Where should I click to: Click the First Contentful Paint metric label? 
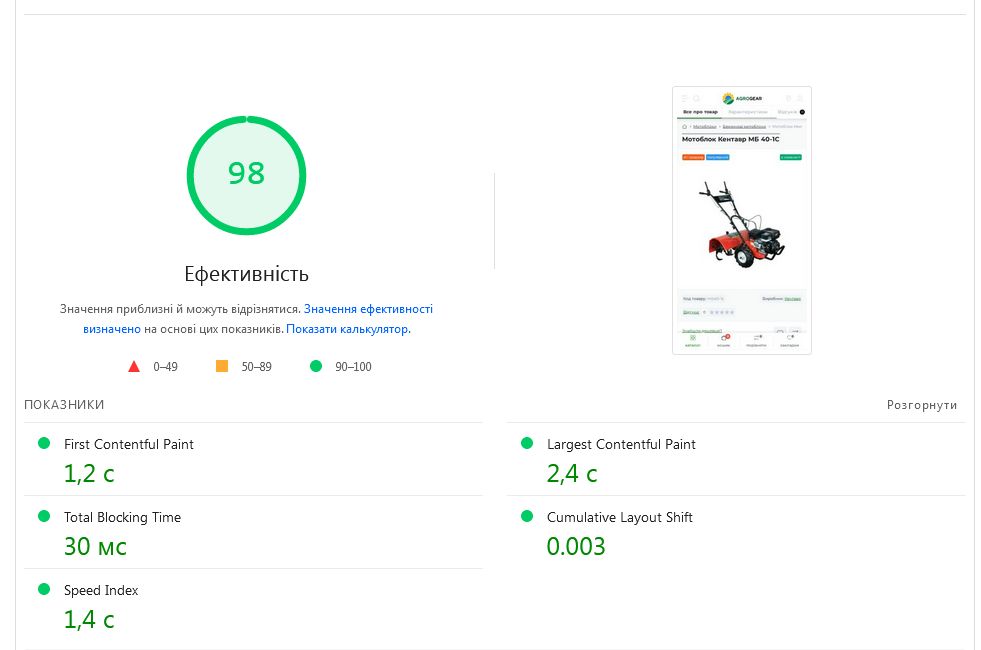(129, 444)
